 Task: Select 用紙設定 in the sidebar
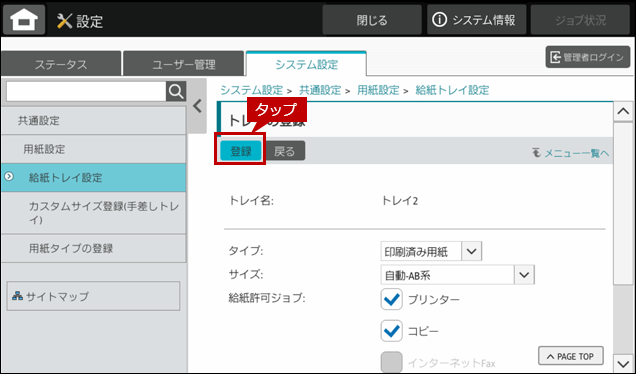[x=93, y=149]
